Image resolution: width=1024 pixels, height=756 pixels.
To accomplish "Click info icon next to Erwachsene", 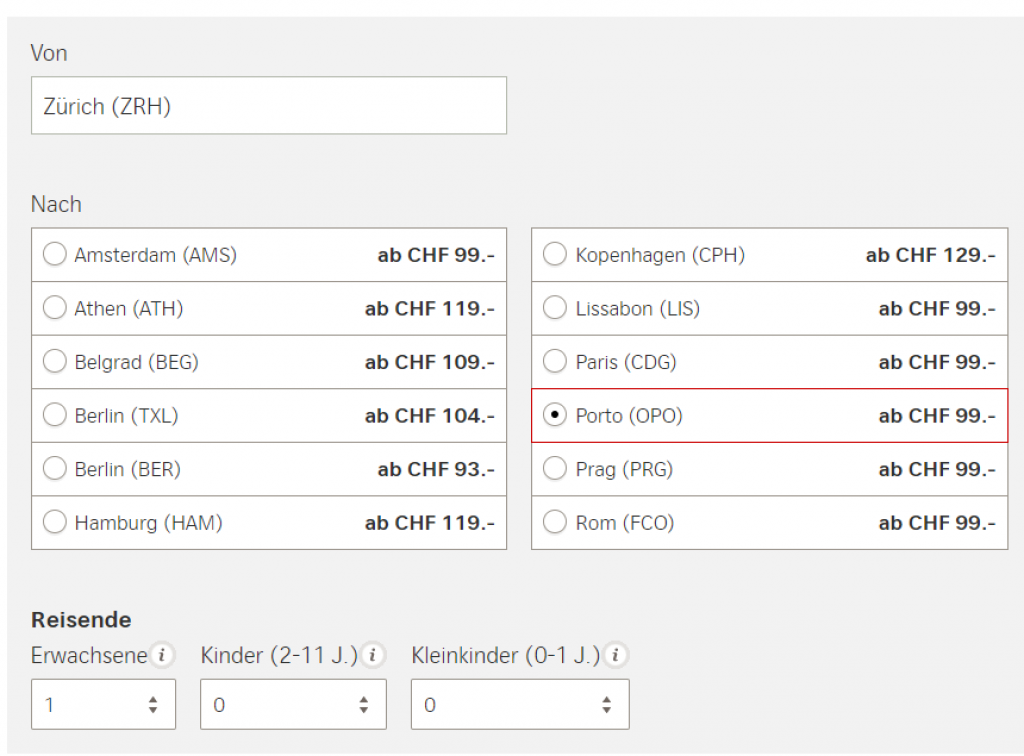I will [x=162, y=656].
